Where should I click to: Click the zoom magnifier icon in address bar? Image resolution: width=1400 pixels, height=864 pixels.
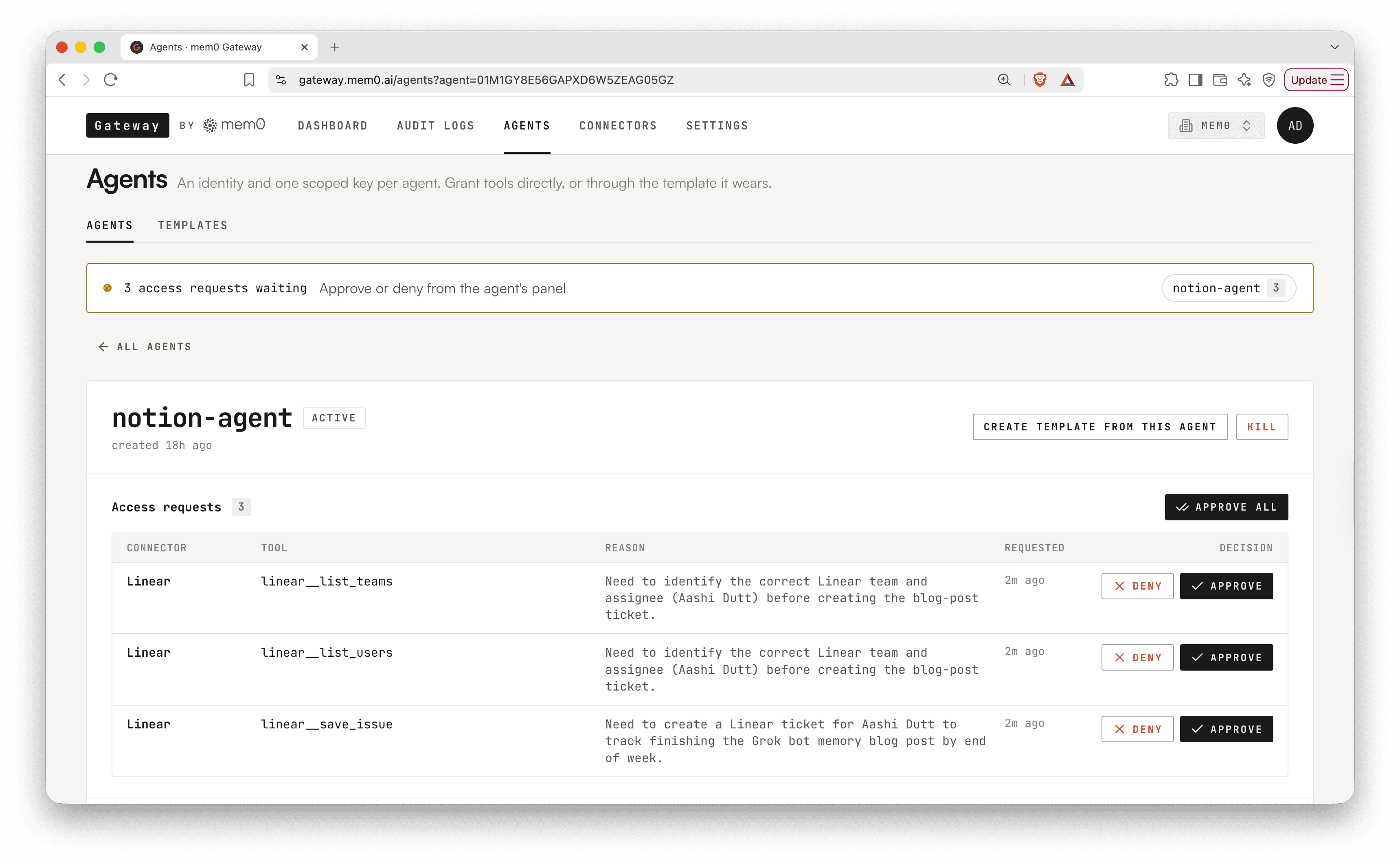1004,80
